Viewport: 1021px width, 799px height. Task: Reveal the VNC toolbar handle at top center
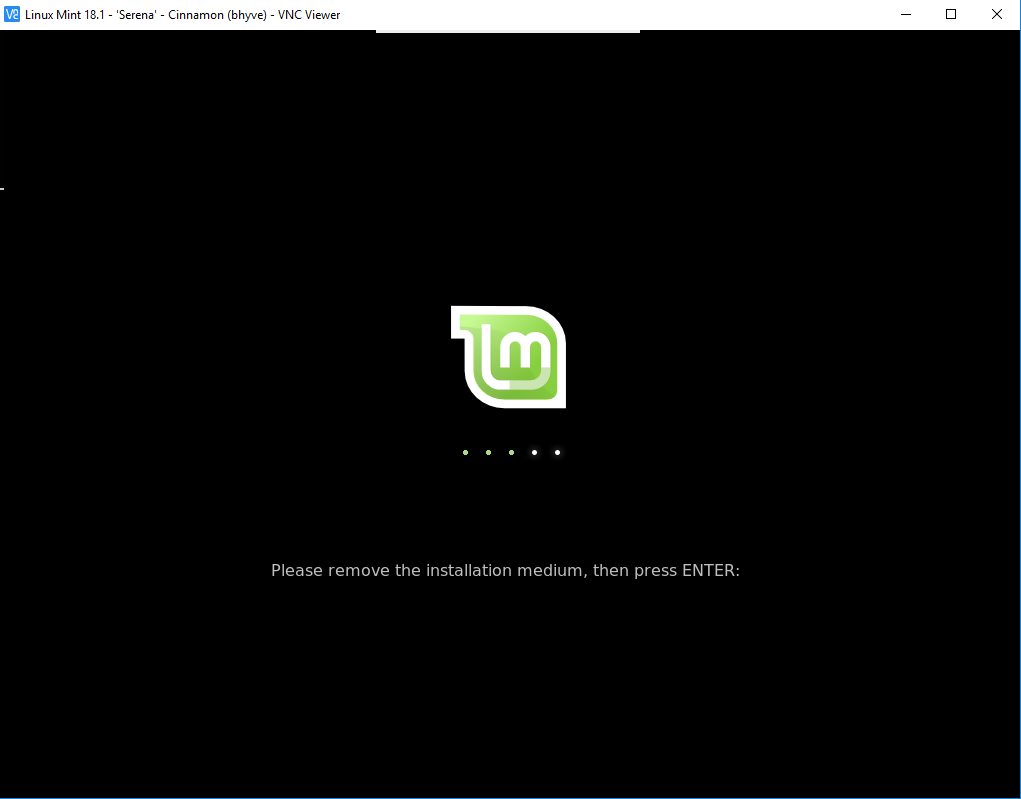pos(508,31)
